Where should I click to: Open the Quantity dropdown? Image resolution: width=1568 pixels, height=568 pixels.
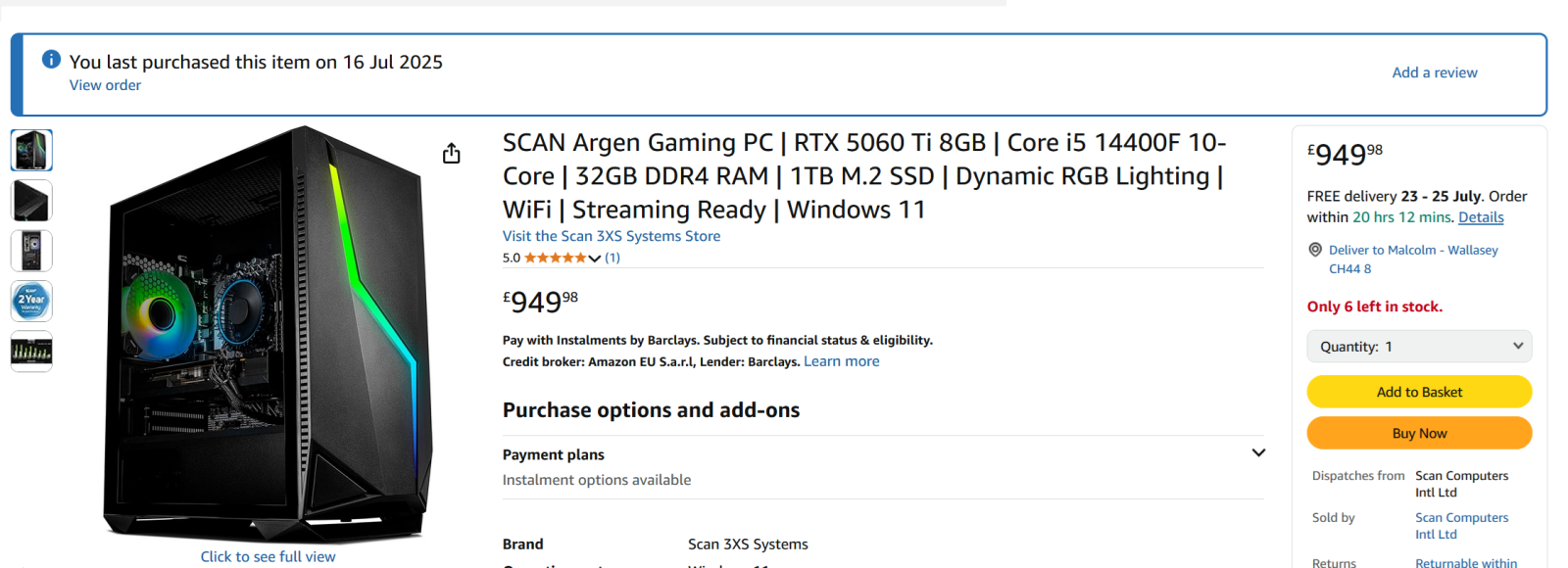pos(1419,346)
